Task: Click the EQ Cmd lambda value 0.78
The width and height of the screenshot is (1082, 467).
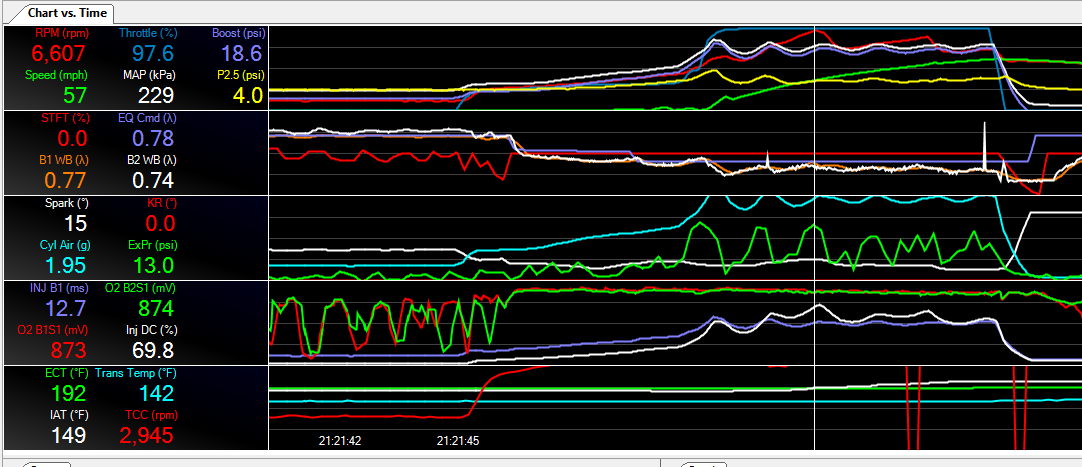Action: (153, 138)
